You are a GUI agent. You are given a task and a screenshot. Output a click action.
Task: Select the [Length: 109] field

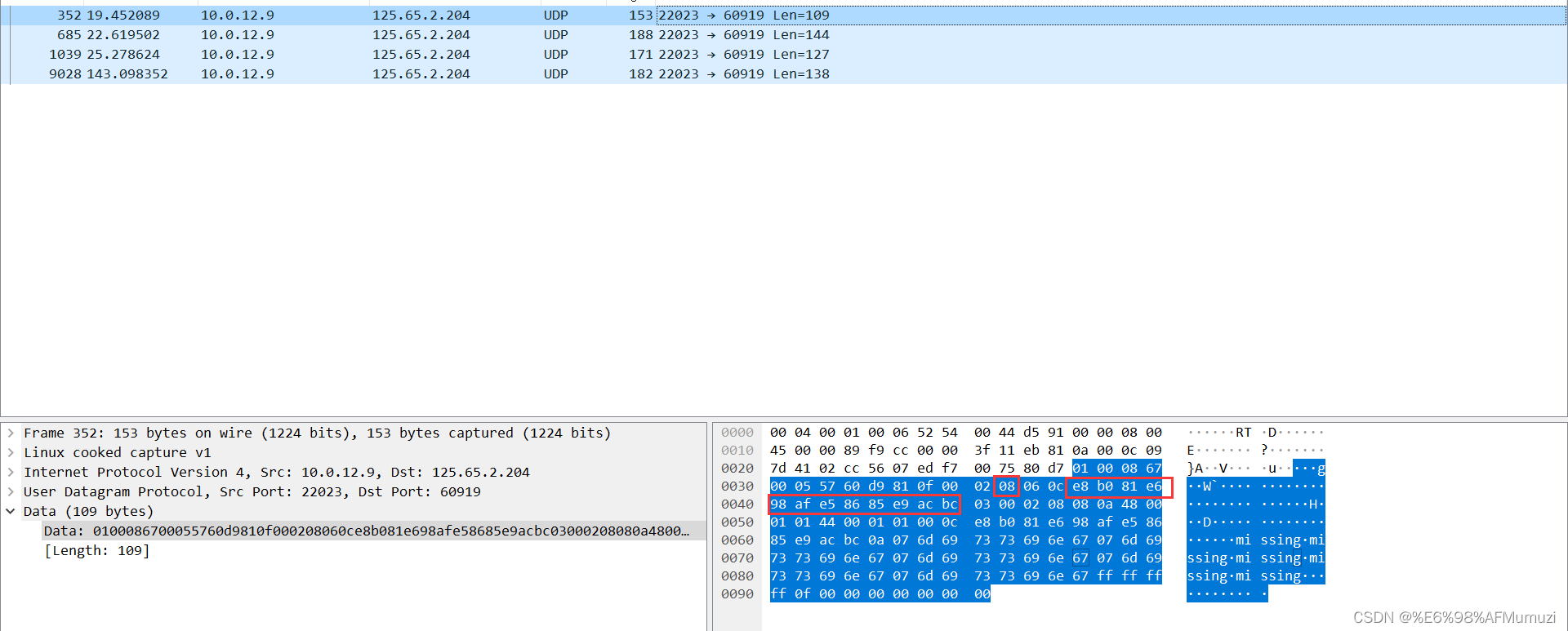tap(97, 551)
